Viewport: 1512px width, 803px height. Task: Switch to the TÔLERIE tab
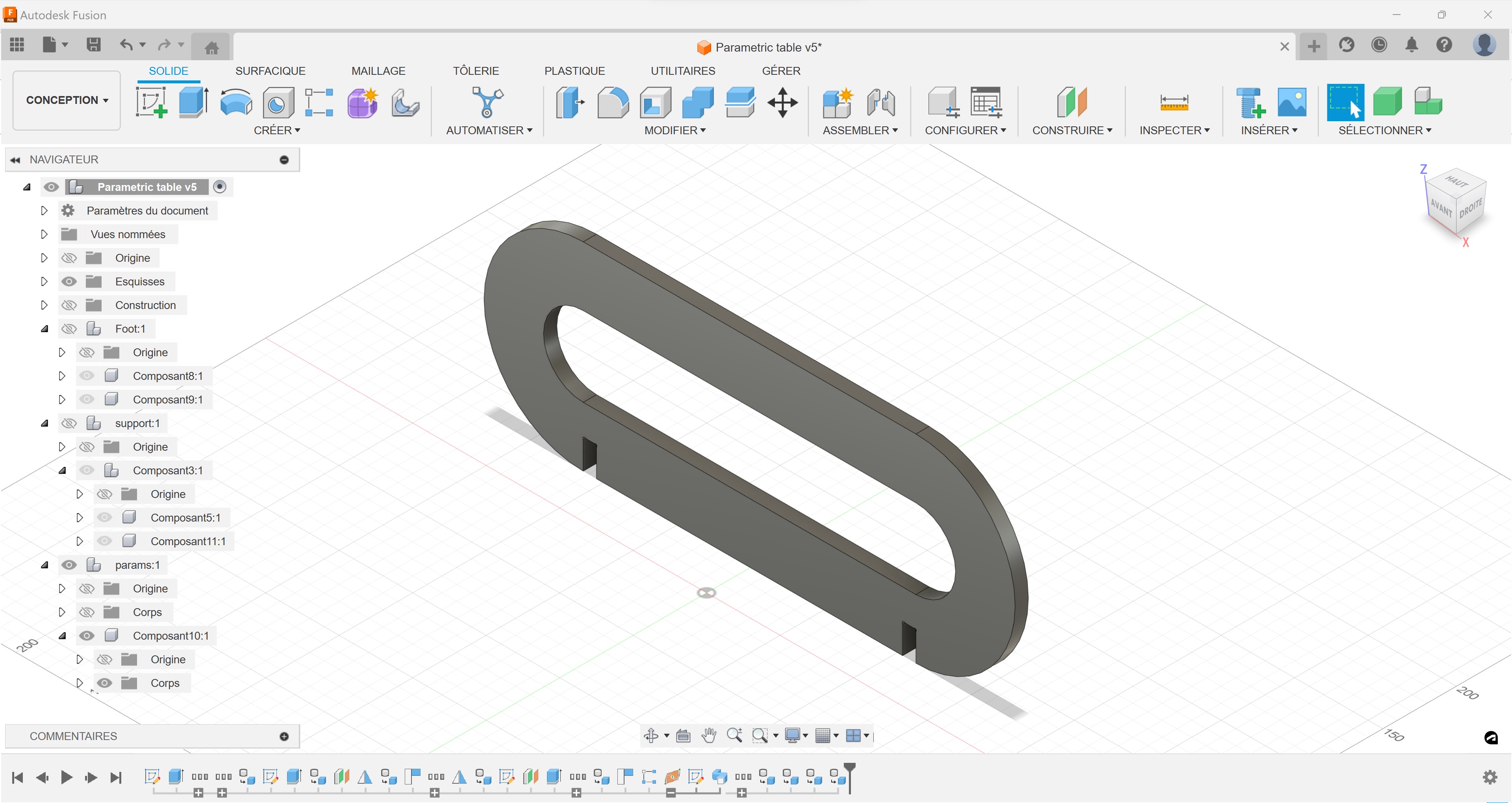pyautogui.click(x=475, y=71)
